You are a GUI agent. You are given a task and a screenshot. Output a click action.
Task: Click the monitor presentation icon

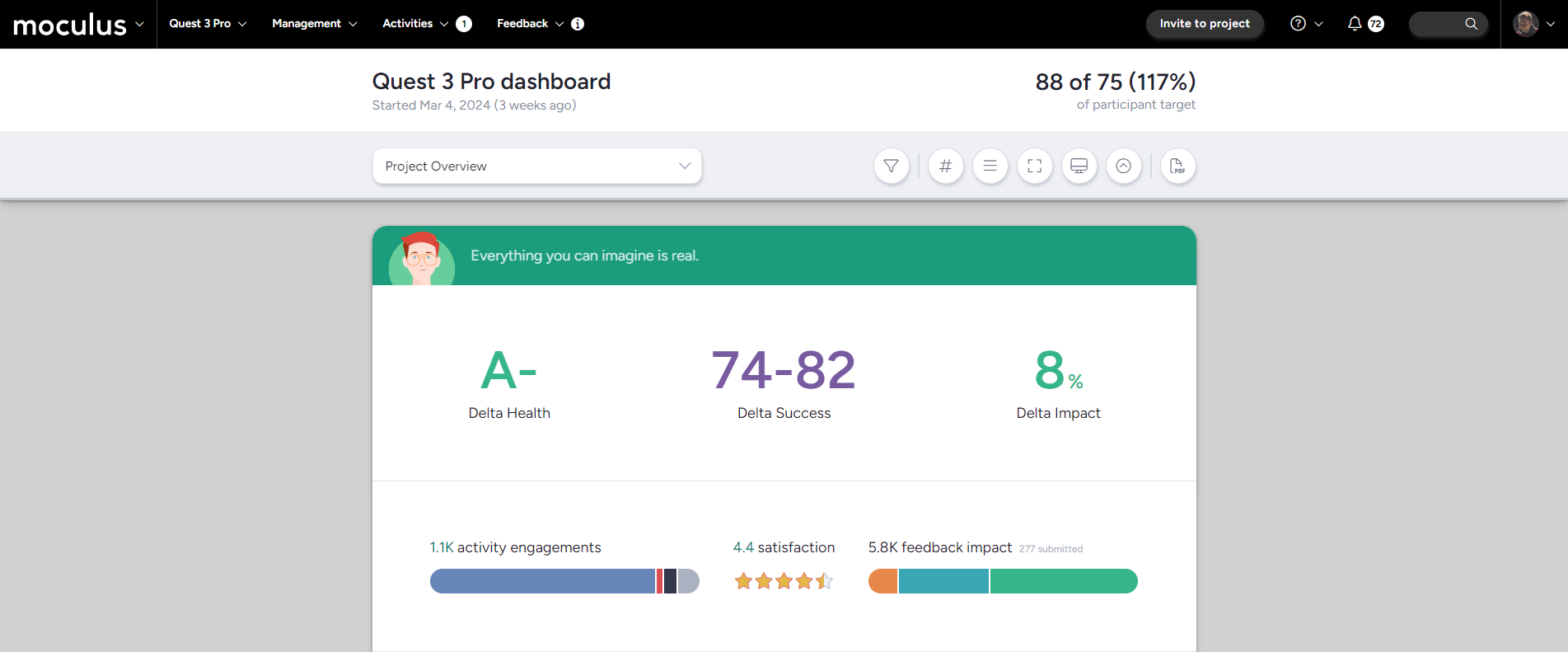point(1079,167)
